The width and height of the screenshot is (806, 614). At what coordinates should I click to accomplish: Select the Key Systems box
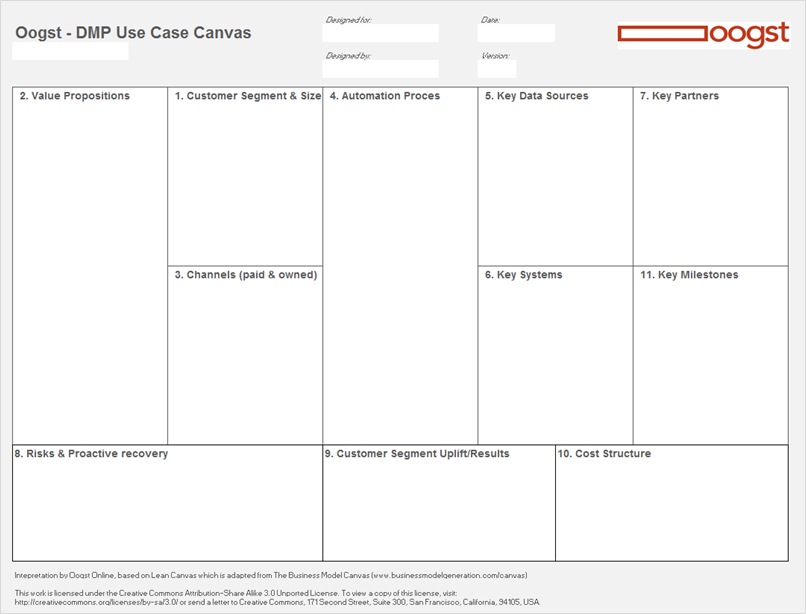pyautogui.click(x=555, y=358)
